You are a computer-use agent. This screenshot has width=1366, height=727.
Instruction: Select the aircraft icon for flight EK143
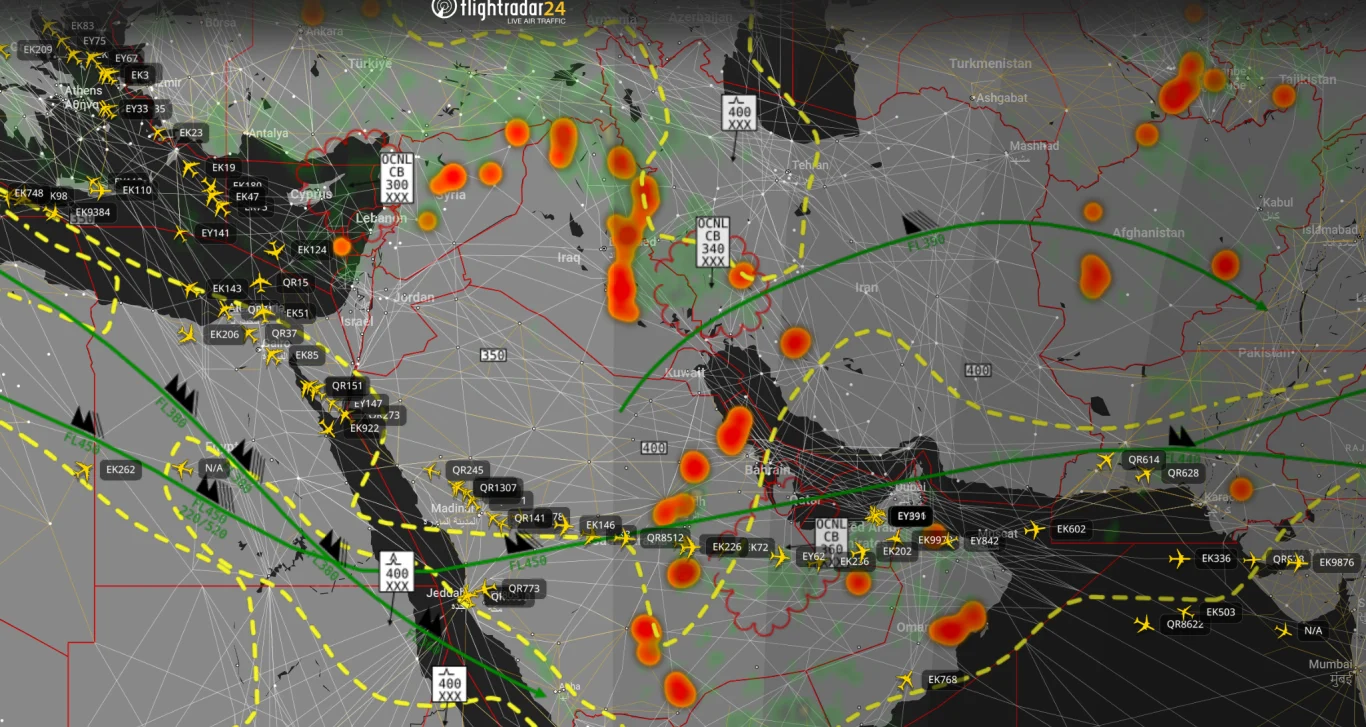[x=192, y=288]
